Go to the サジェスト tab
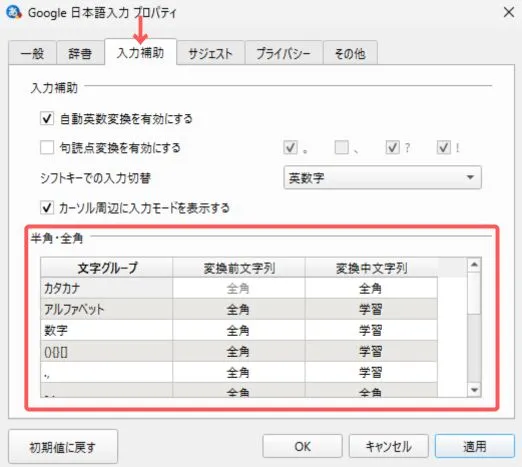The height and width of the screenshot is (467, 522). [210, 53]
